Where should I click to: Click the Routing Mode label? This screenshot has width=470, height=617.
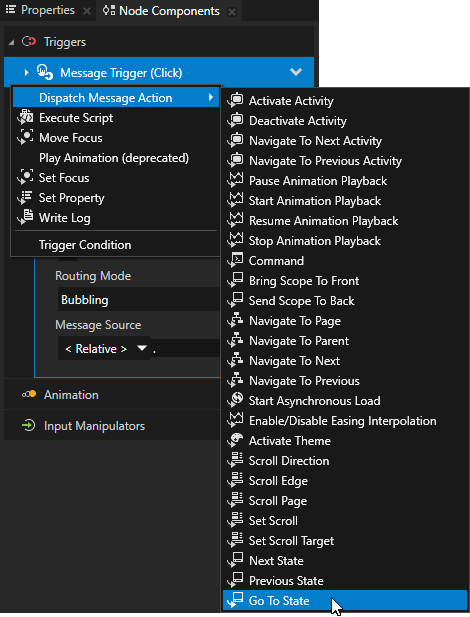coord(93,275)
